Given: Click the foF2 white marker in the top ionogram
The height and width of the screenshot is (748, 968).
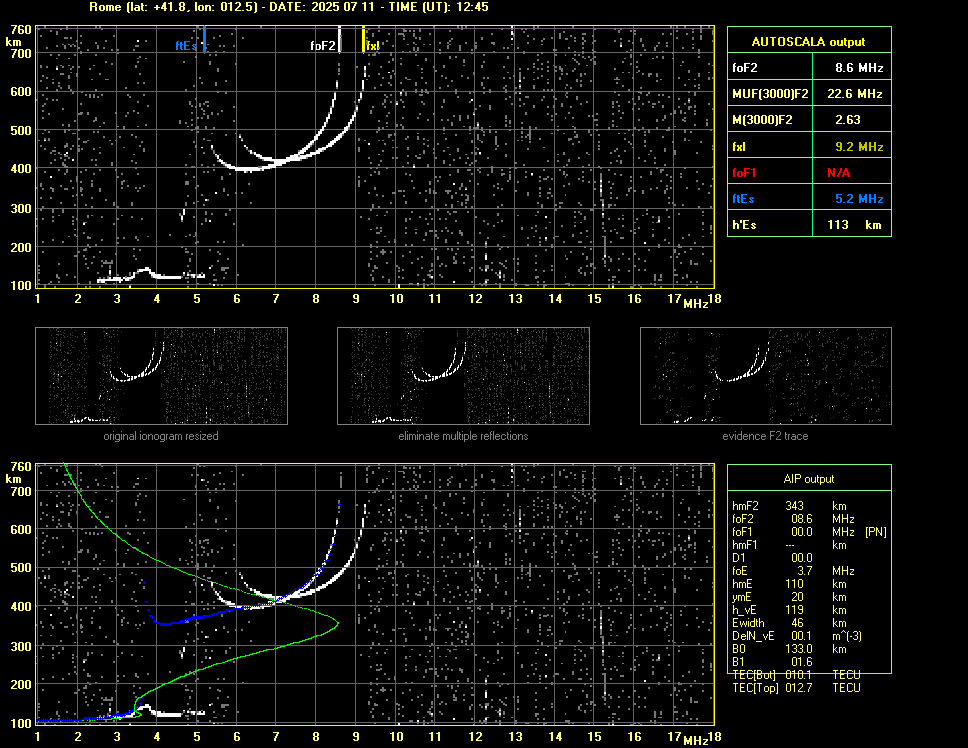Looking at the screenshot, I should coord(340,39).
